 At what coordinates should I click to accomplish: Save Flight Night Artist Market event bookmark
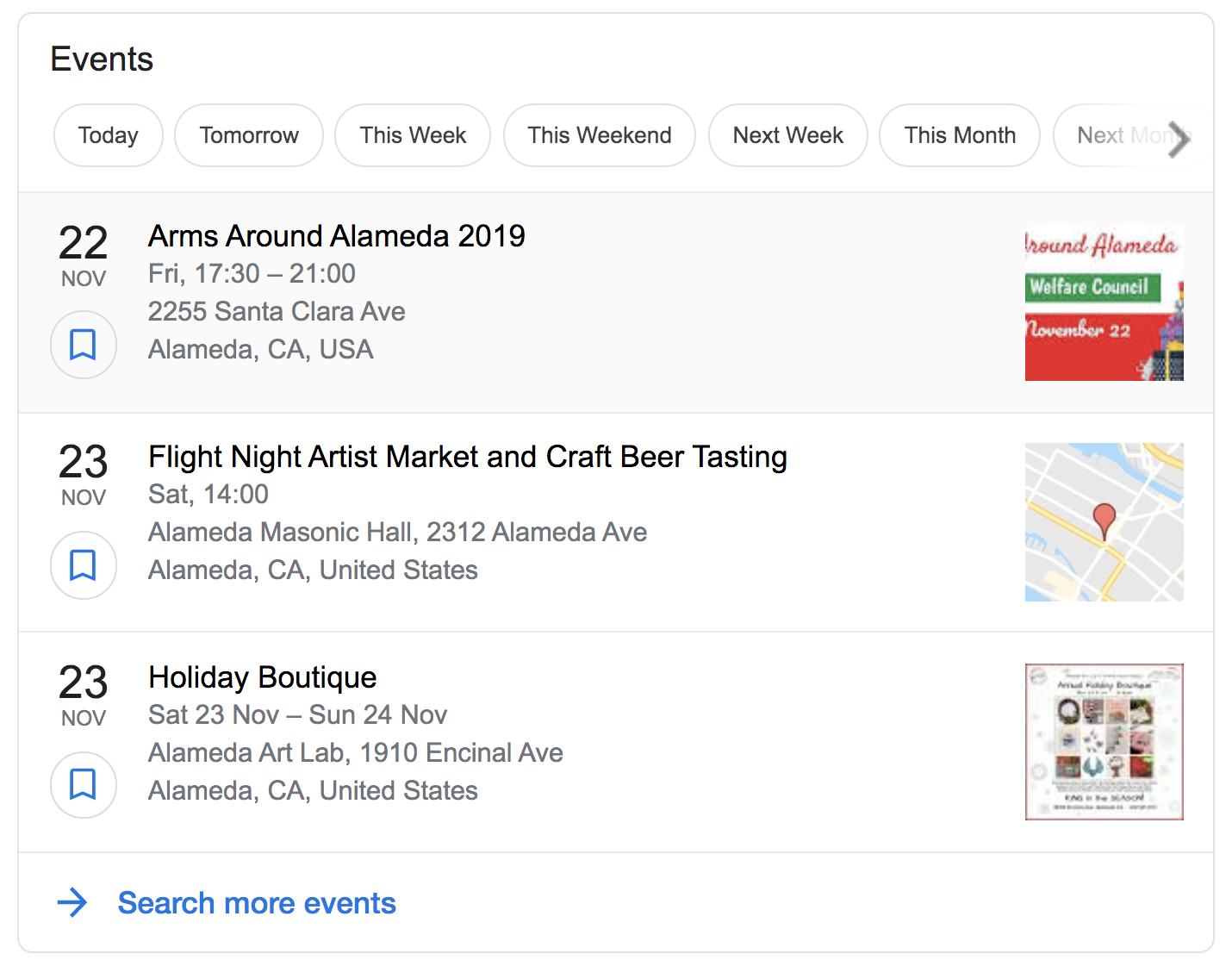tap(83, 565)
